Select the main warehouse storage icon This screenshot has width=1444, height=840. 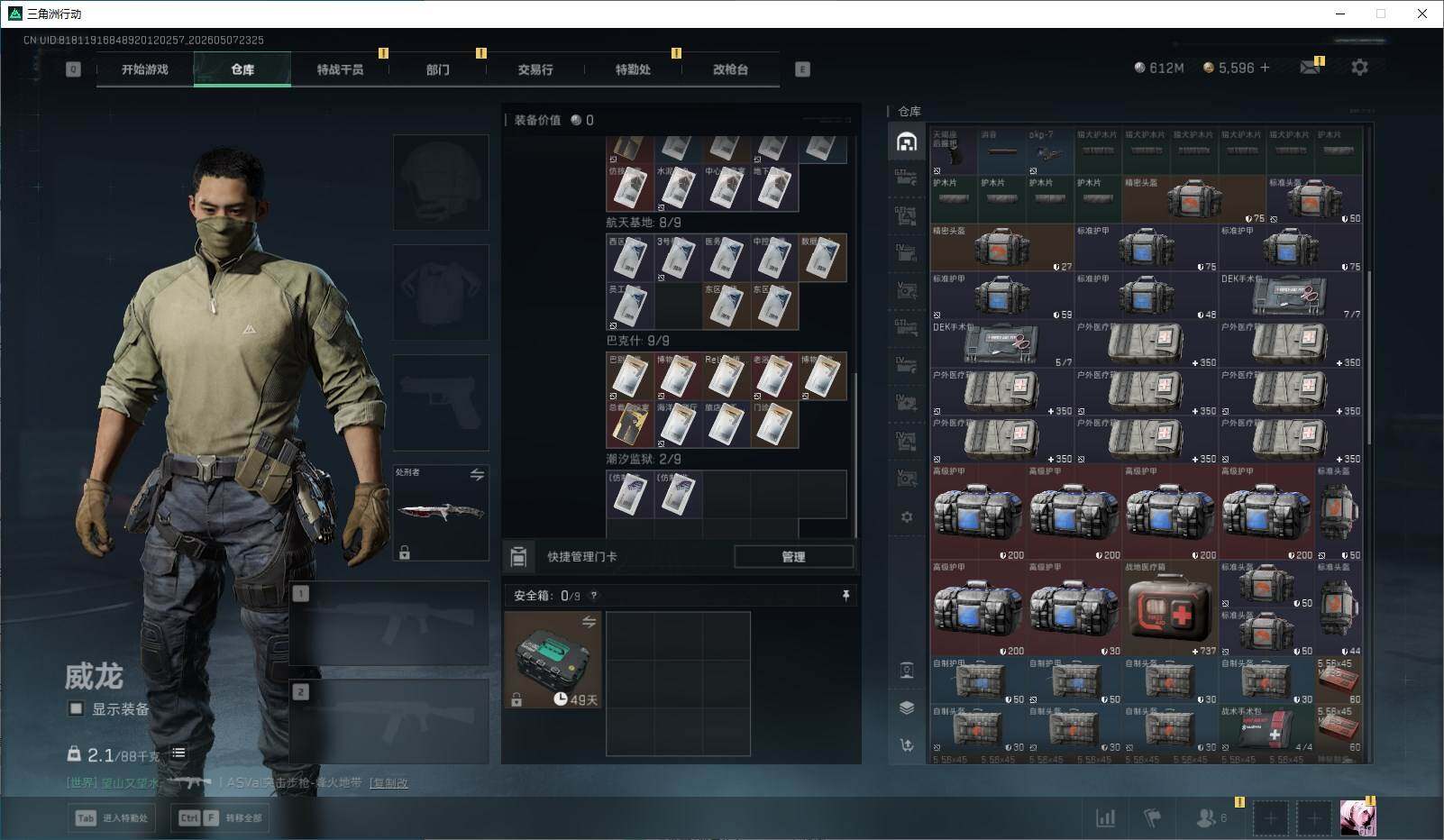pyautogui.click(x=907, y=142)
